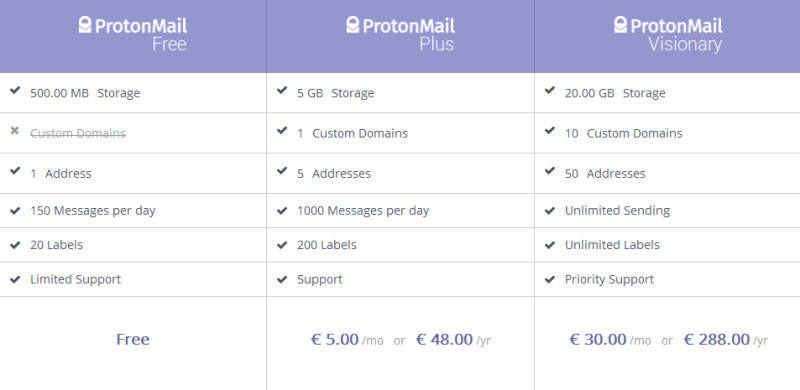Viewport: 800px width, 390px height.
Task: Click the checkmark next to 5 Addresses
Action: click(x=282, y=171)
